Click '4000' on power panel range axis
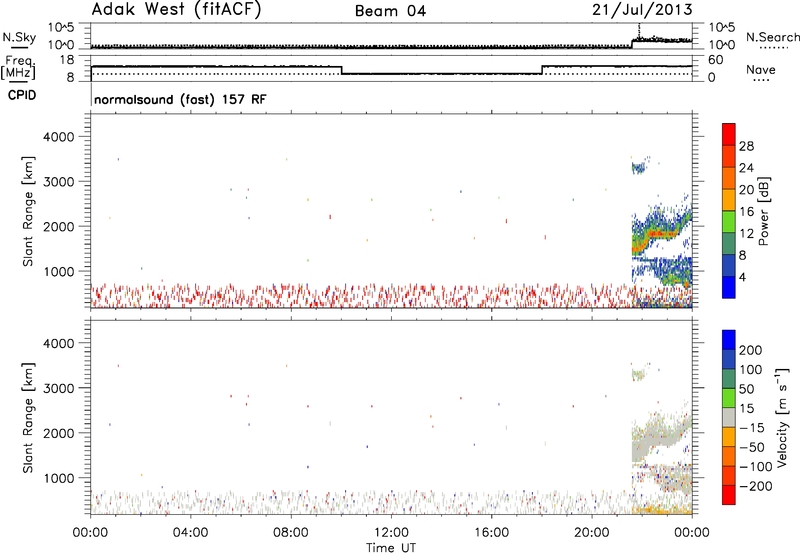 click(59, 137)
